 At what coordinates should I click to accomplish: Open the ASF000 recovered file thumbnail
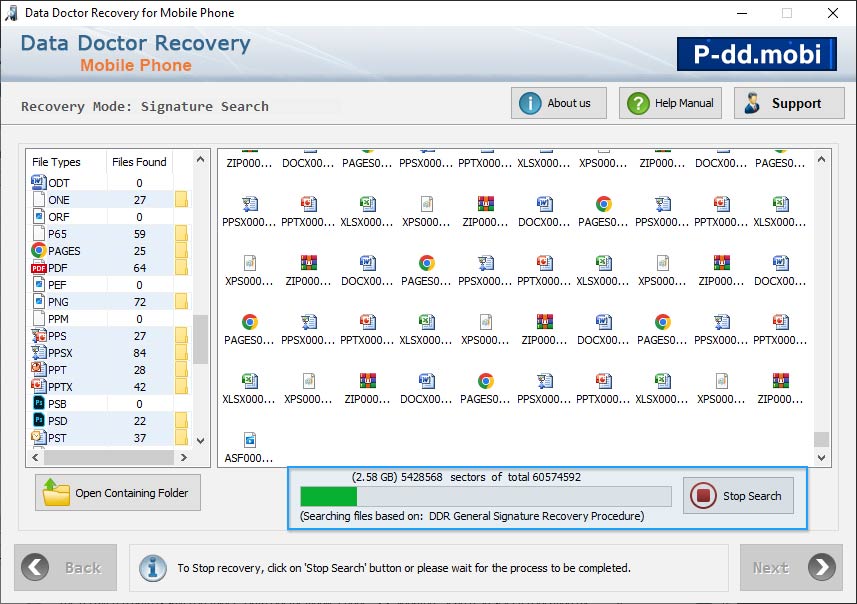249,440
